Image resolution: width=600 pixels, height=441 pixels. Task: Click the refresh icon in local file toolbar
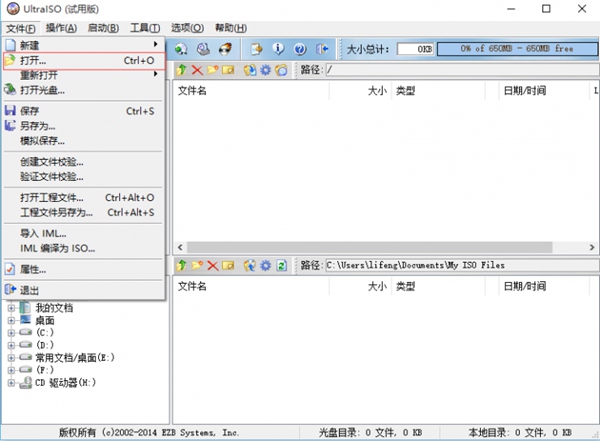(x=282, y=265)
